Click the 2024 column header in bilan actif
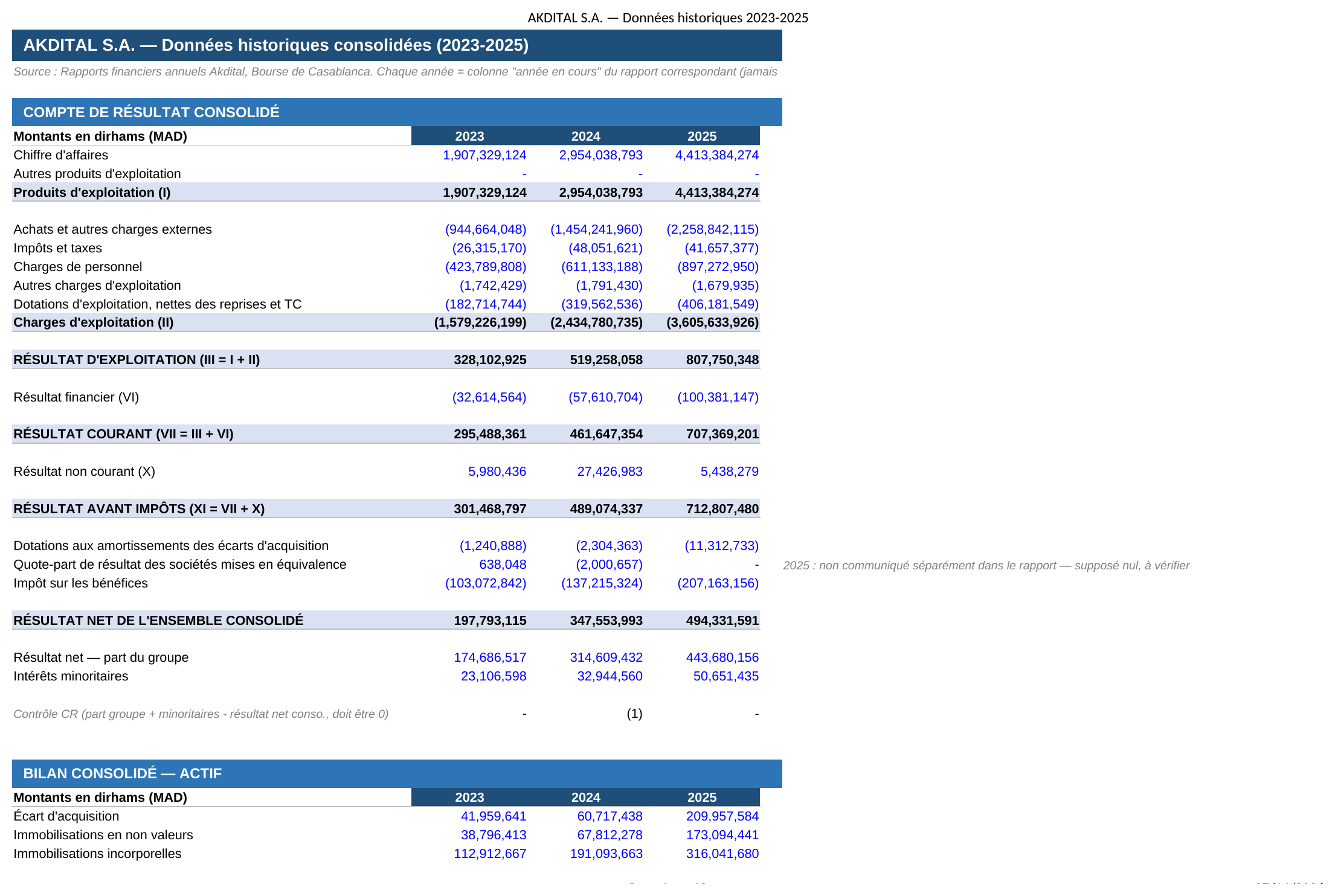 586,798
